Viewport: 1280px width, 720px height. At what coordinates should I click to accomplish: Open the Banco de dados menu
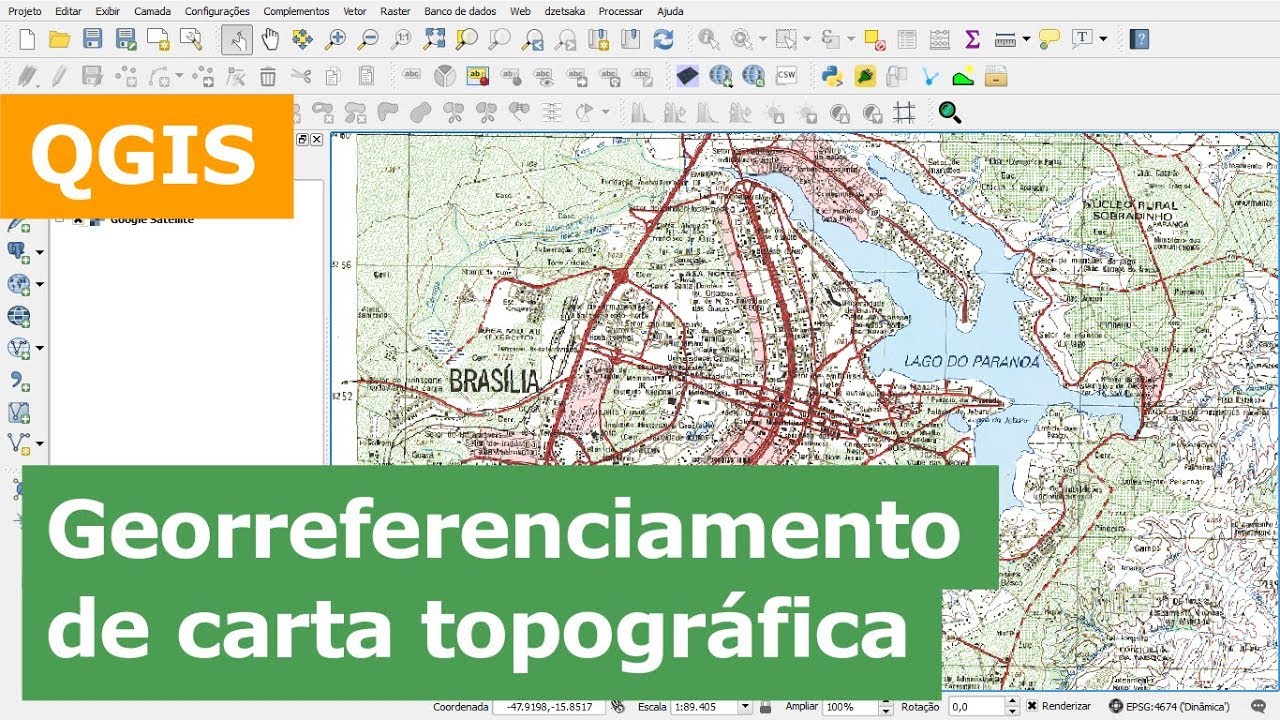[x=460, y=11]
